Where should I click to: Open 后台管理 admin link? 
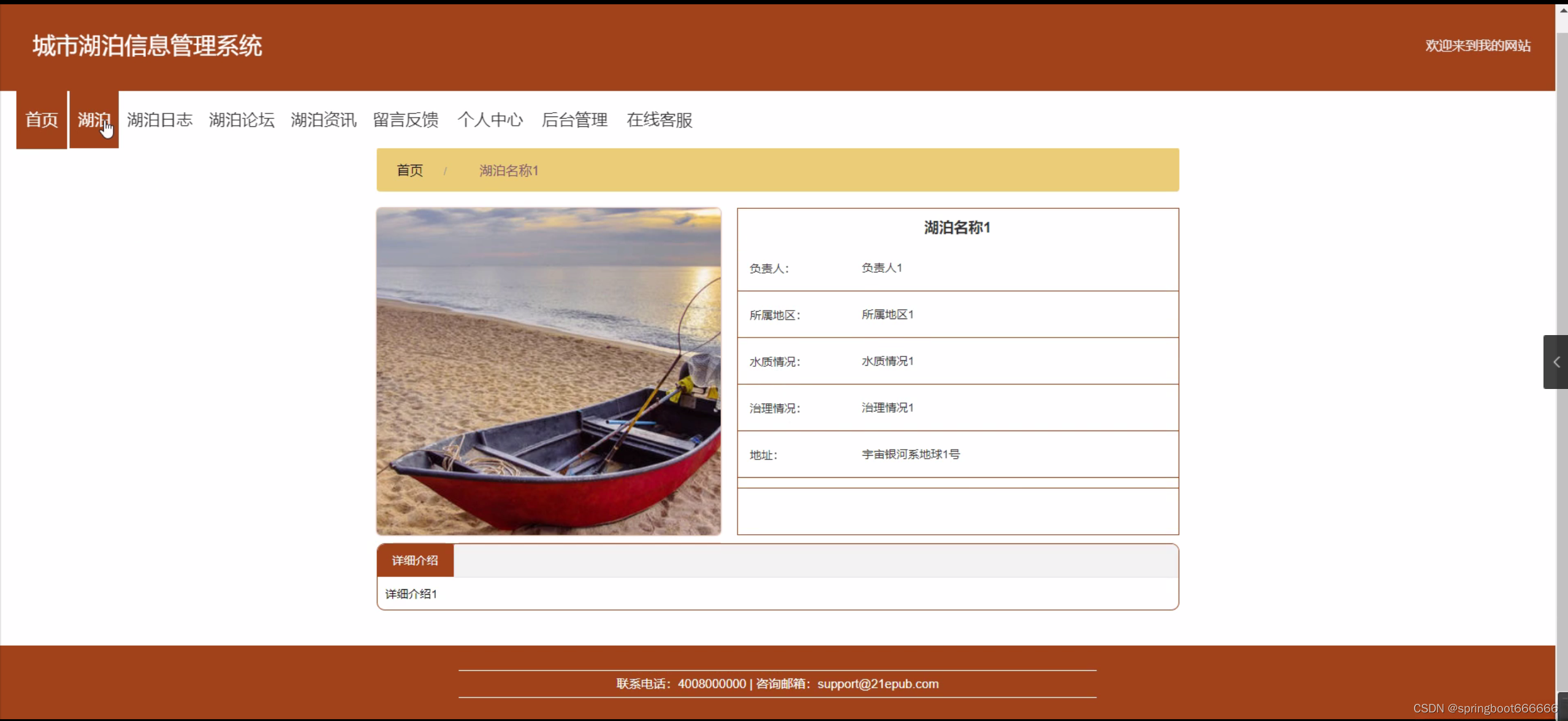point(574,119)
